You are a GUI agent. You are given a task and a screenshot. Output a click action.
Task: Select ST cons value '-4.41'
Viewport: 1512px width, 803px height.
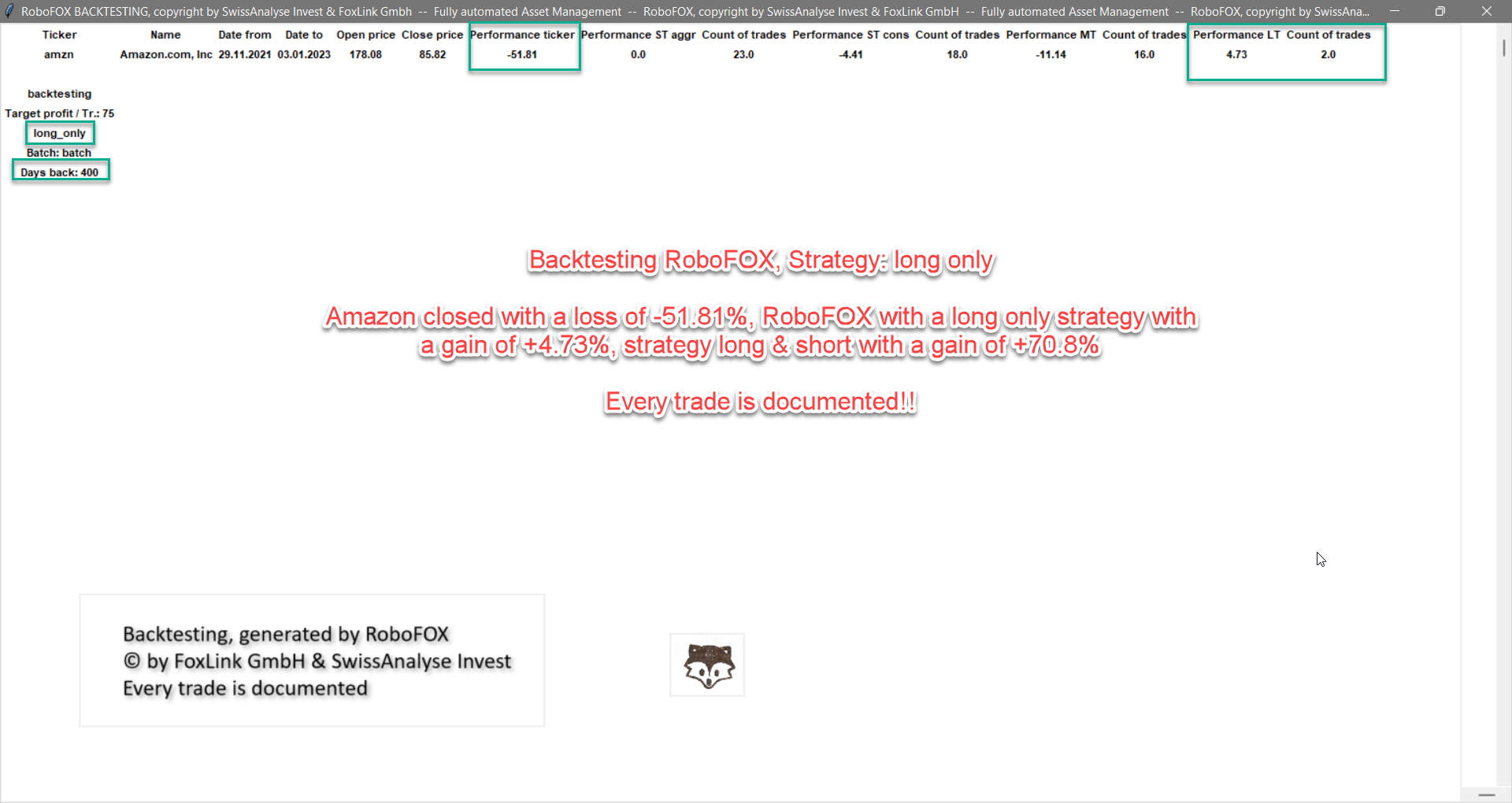point(850,54)
